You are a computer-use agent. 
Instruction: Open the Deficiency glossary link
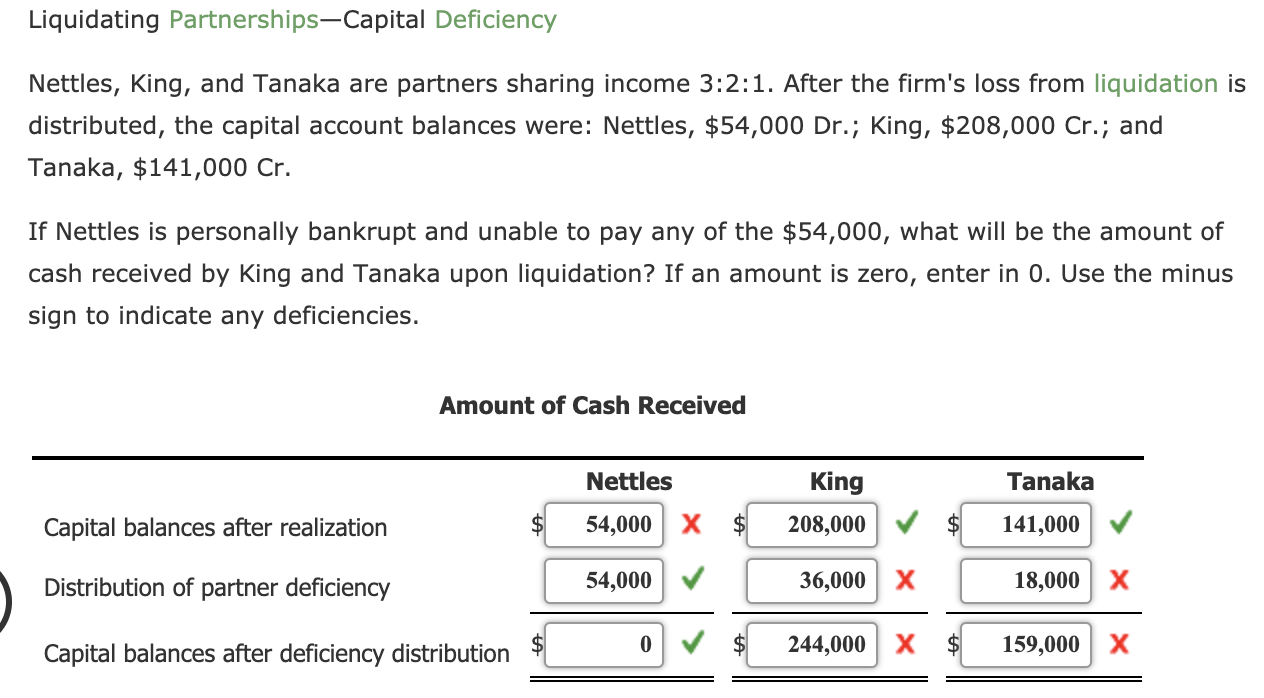click(495, 19)
